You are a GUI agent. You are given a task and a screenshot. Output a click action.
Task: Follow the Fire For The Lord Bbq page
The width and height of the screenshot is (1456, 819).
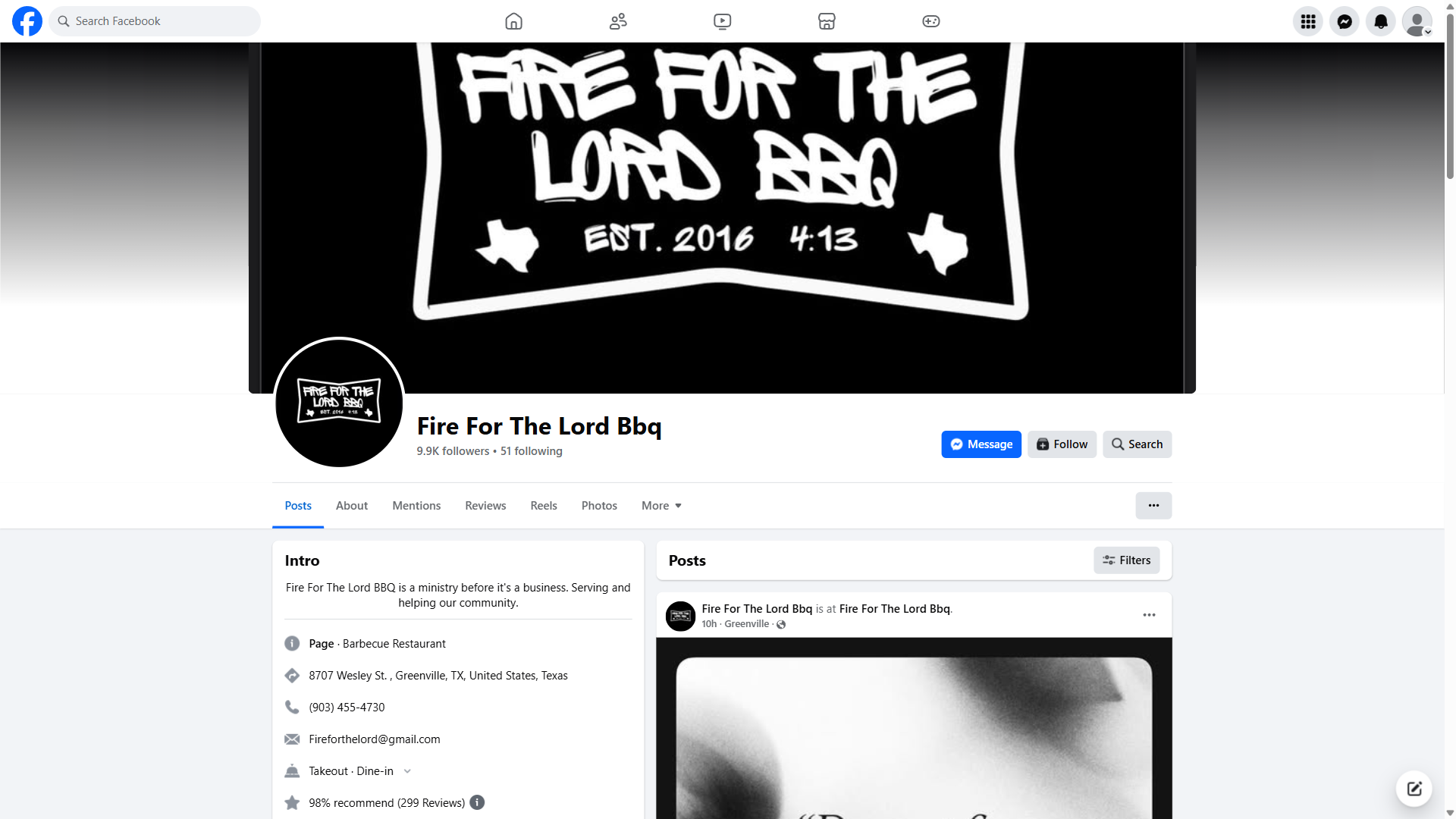tap(1062, 444)
